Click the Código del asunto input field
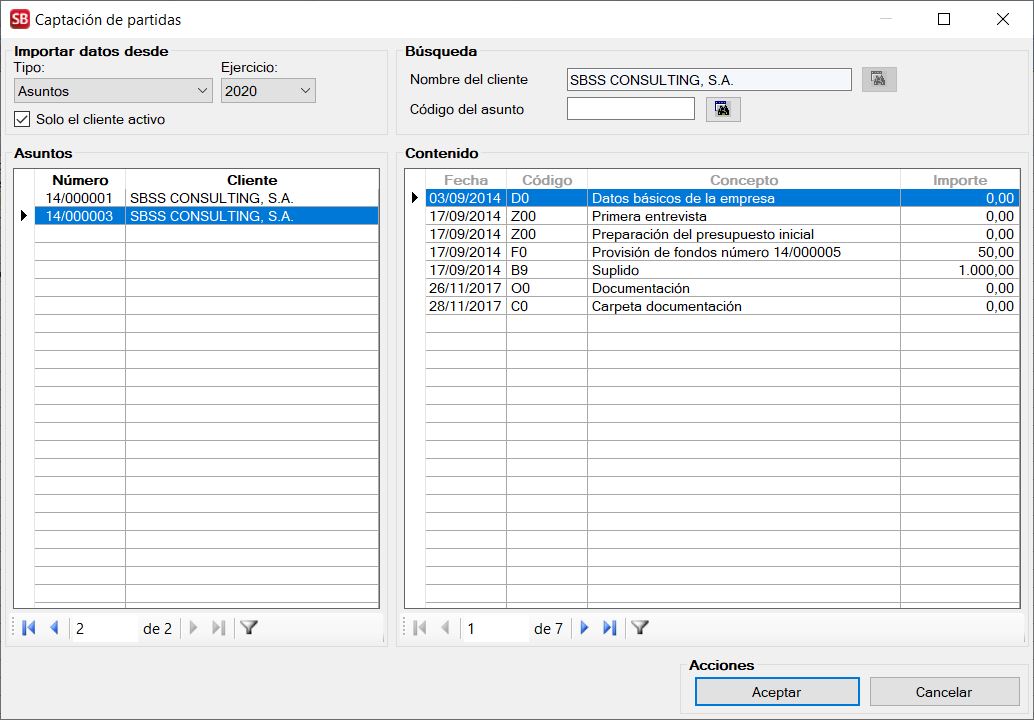The image size is (1034, 720). 630,109
